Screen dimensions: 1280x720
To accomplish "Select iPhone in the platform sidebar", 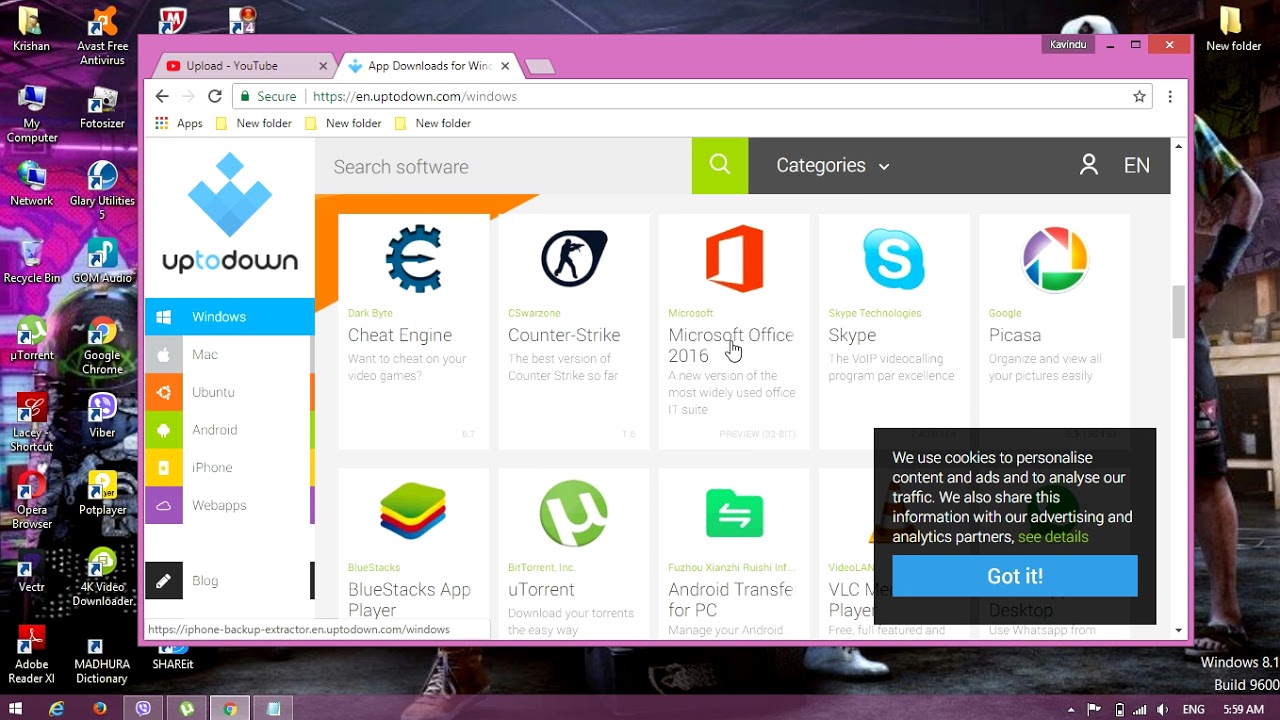I will (230, 467).
